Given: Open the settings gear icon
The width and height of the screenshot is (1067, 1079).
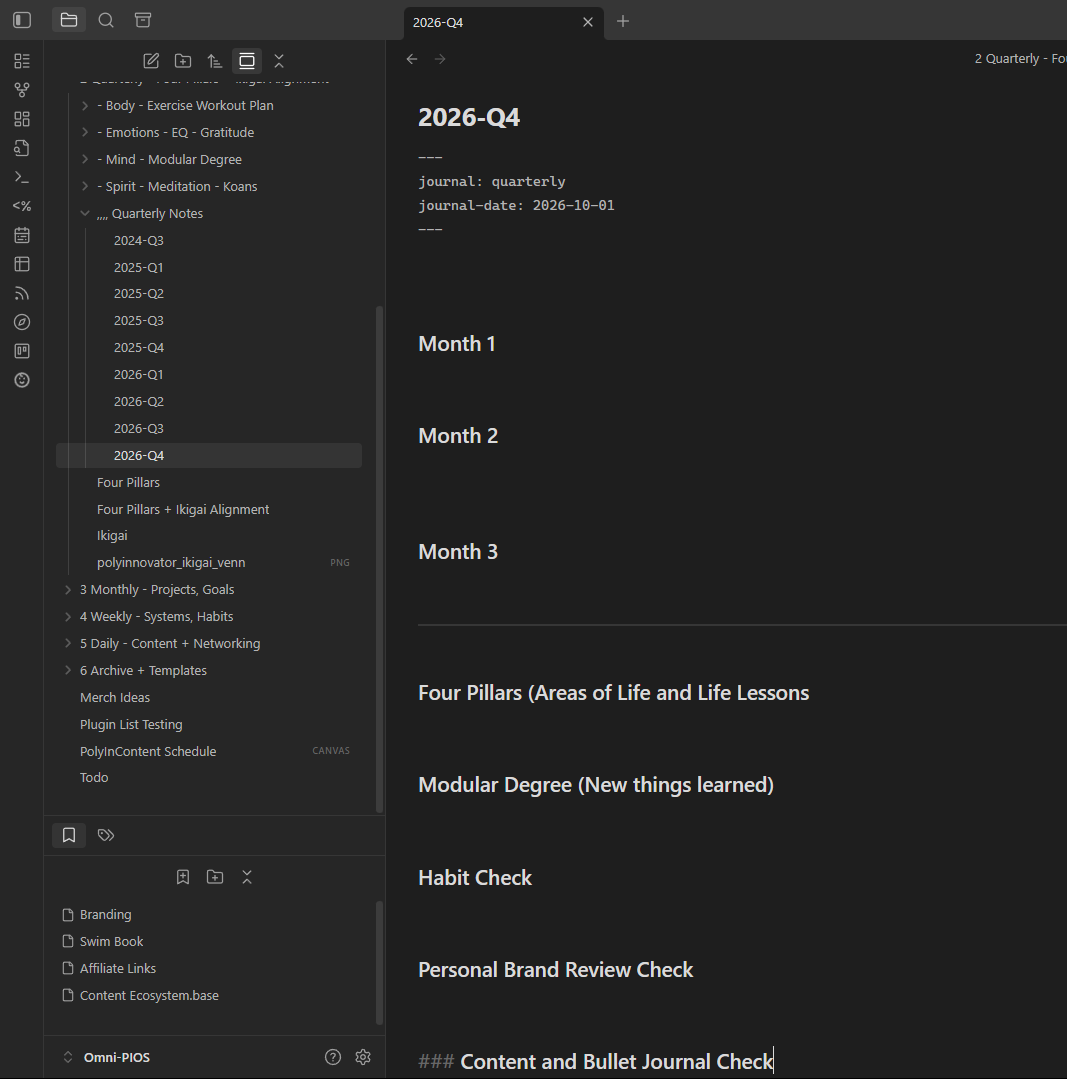Looking at the screenshot, I should point(363,1057).
